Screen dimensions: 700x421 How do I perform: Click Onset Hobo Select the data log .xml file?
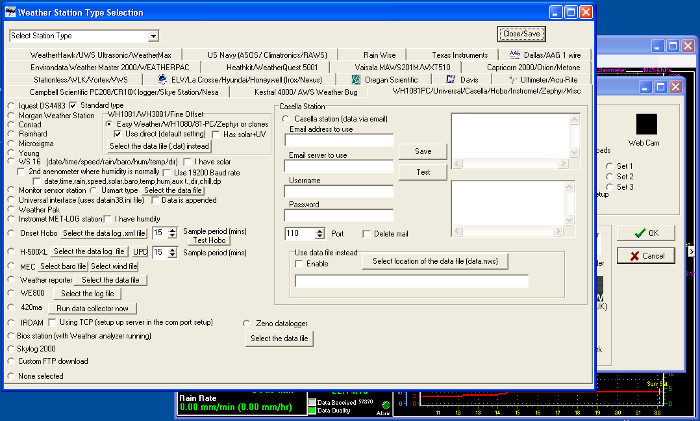(x=104, y=233)
